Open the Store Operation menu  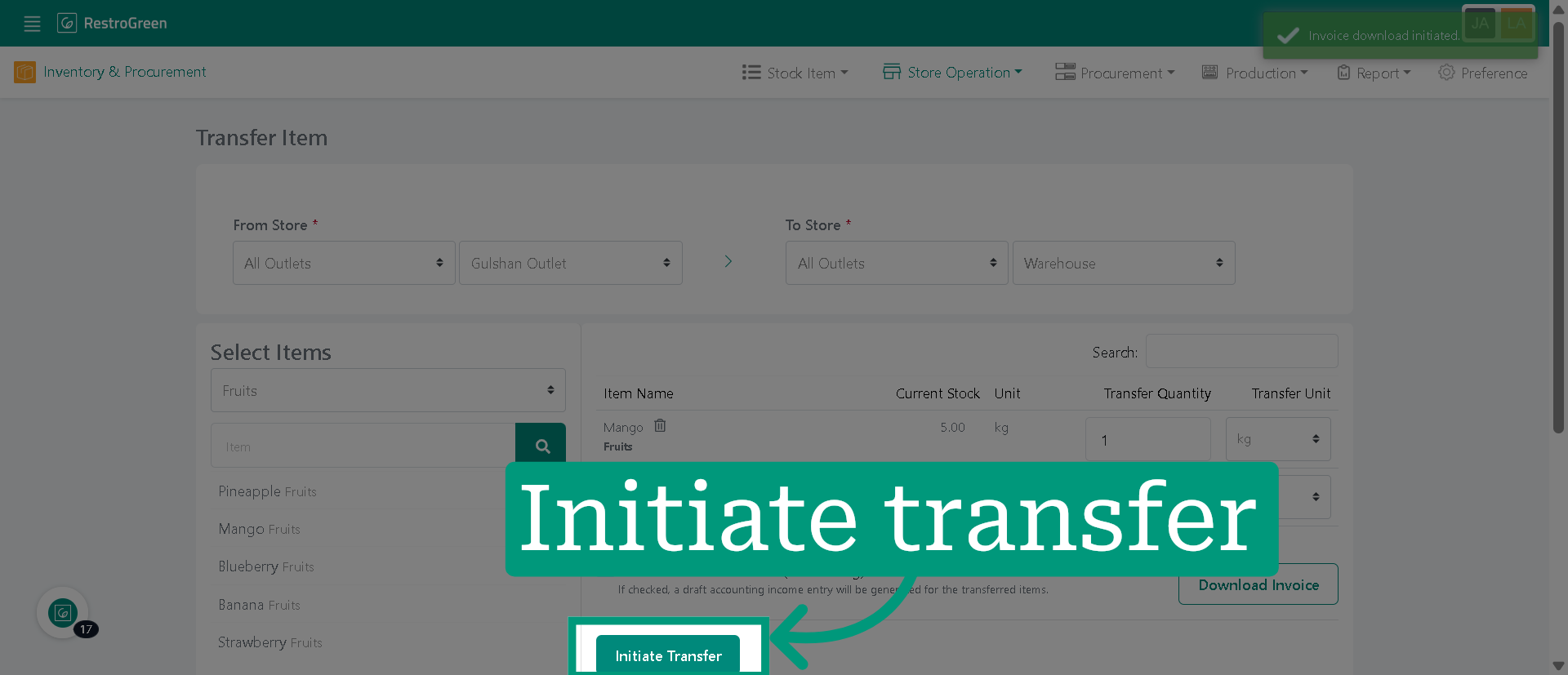click(x=952, y=72)
